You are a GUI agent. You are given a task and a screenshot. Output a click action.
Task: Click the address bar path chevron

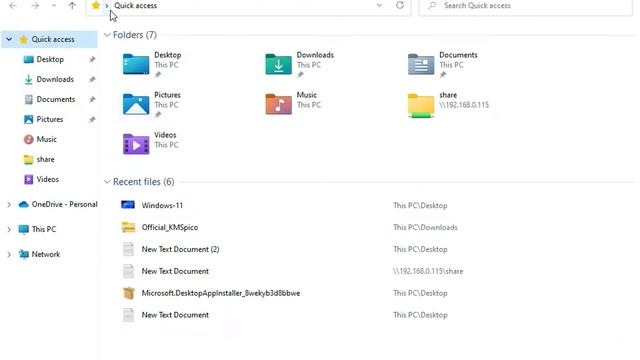(107, 6)
